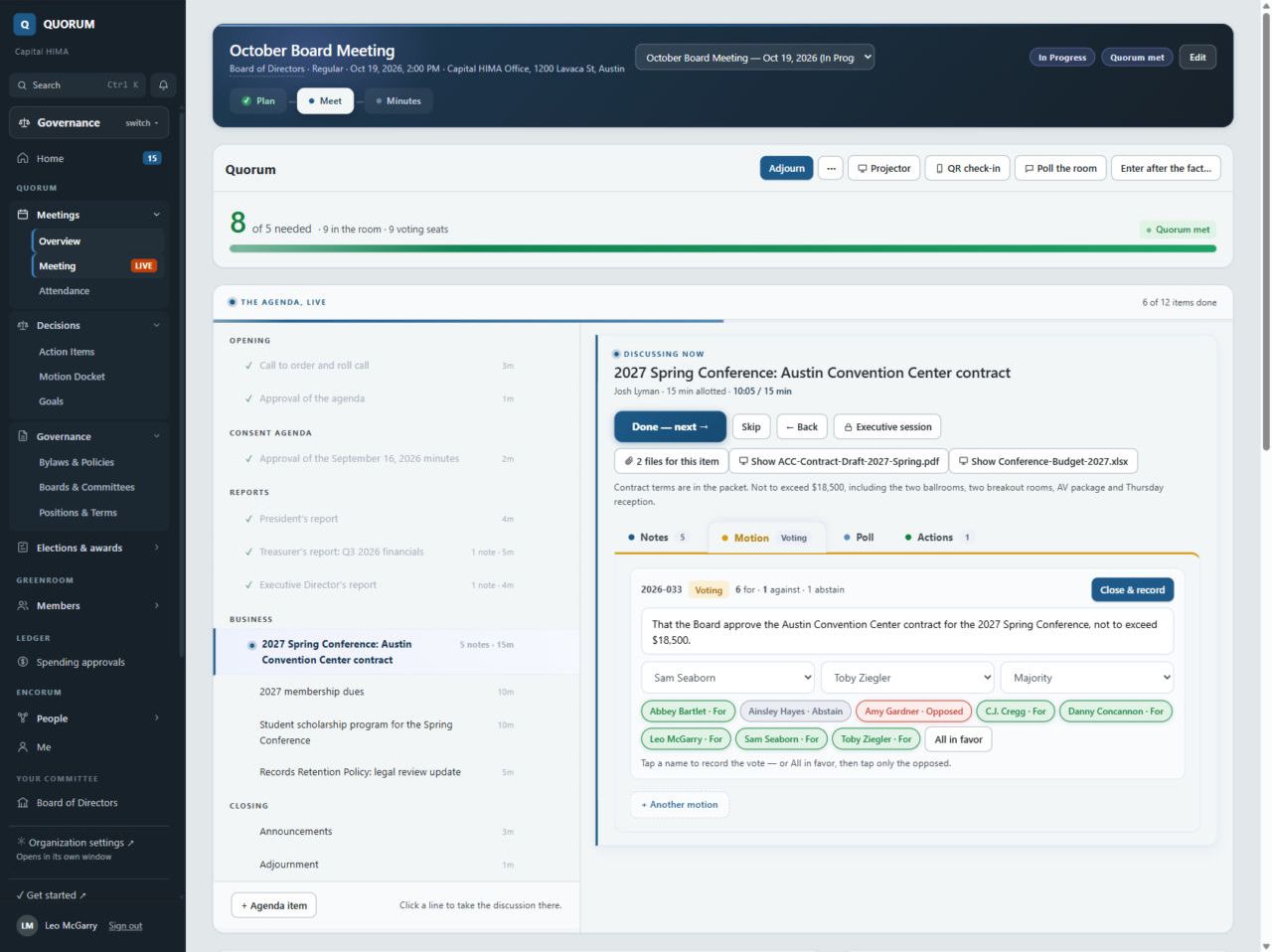Image resolution: width=1272 pixels, height=952 pixels.
Task: Click the QR check-in phone icon
Action: [x=939, y=169]
